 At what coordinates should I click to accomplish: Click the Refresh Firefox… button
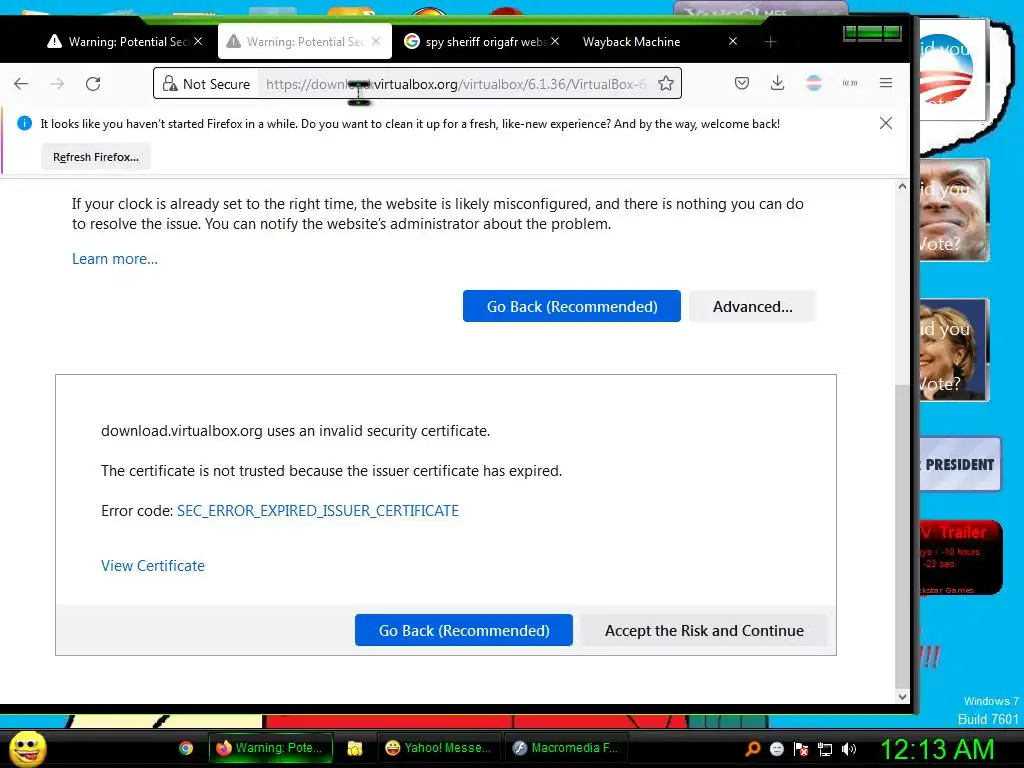(95, 157)
